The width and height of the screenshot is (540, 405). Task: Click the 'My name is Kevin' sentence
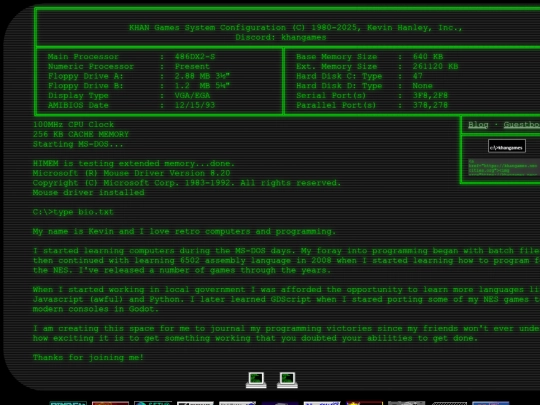click(184, 231)
